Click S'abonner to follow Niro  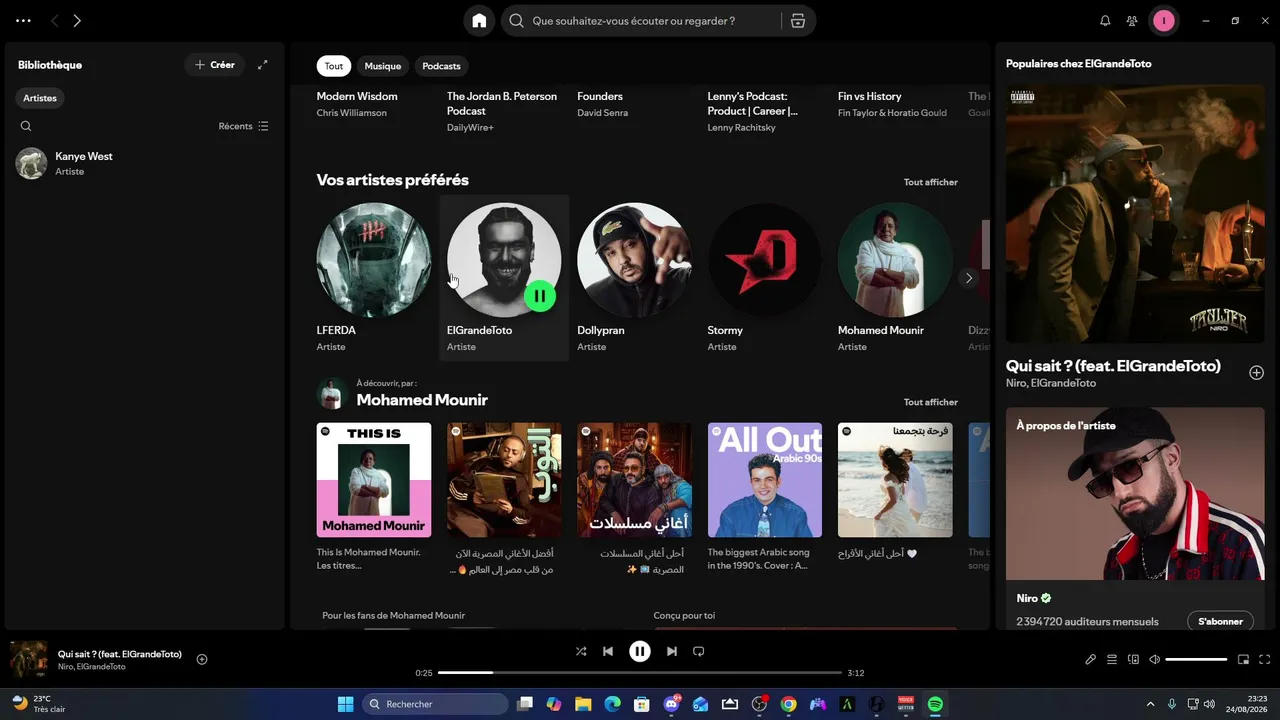[x=1220, y=621]
